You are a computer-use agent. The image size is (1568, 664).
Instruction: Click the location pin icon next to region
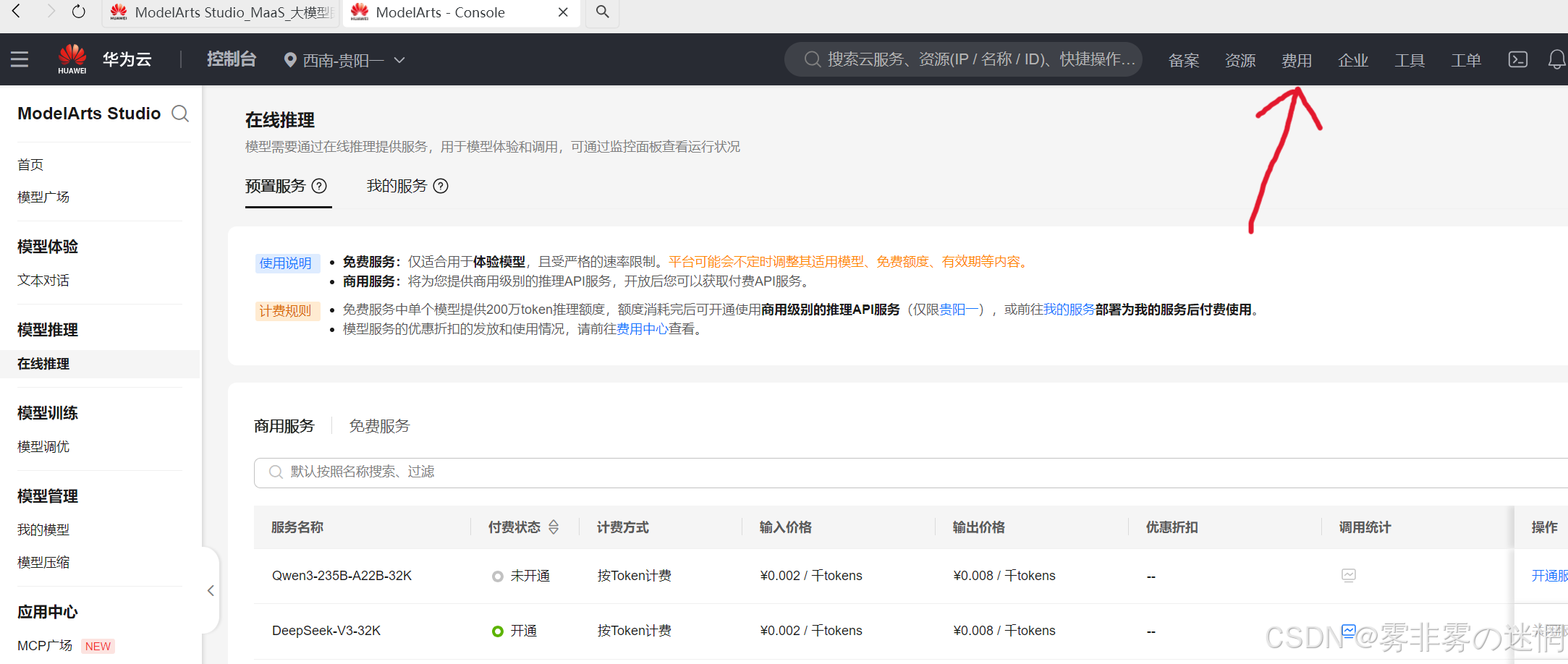[x=290, y=60]
